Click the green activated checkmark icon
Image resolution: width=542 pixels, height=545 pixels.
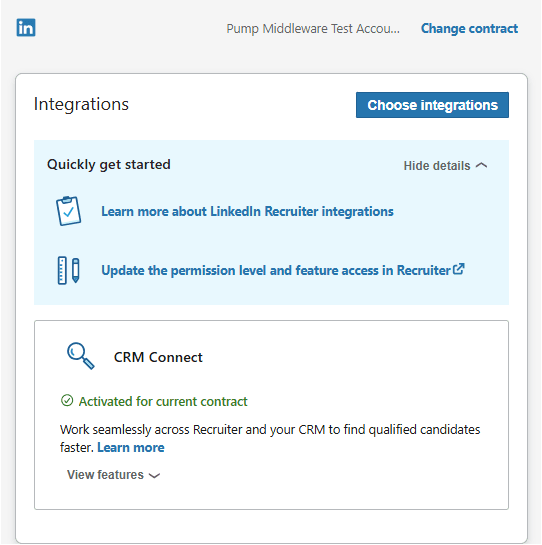tap(67, 401)
